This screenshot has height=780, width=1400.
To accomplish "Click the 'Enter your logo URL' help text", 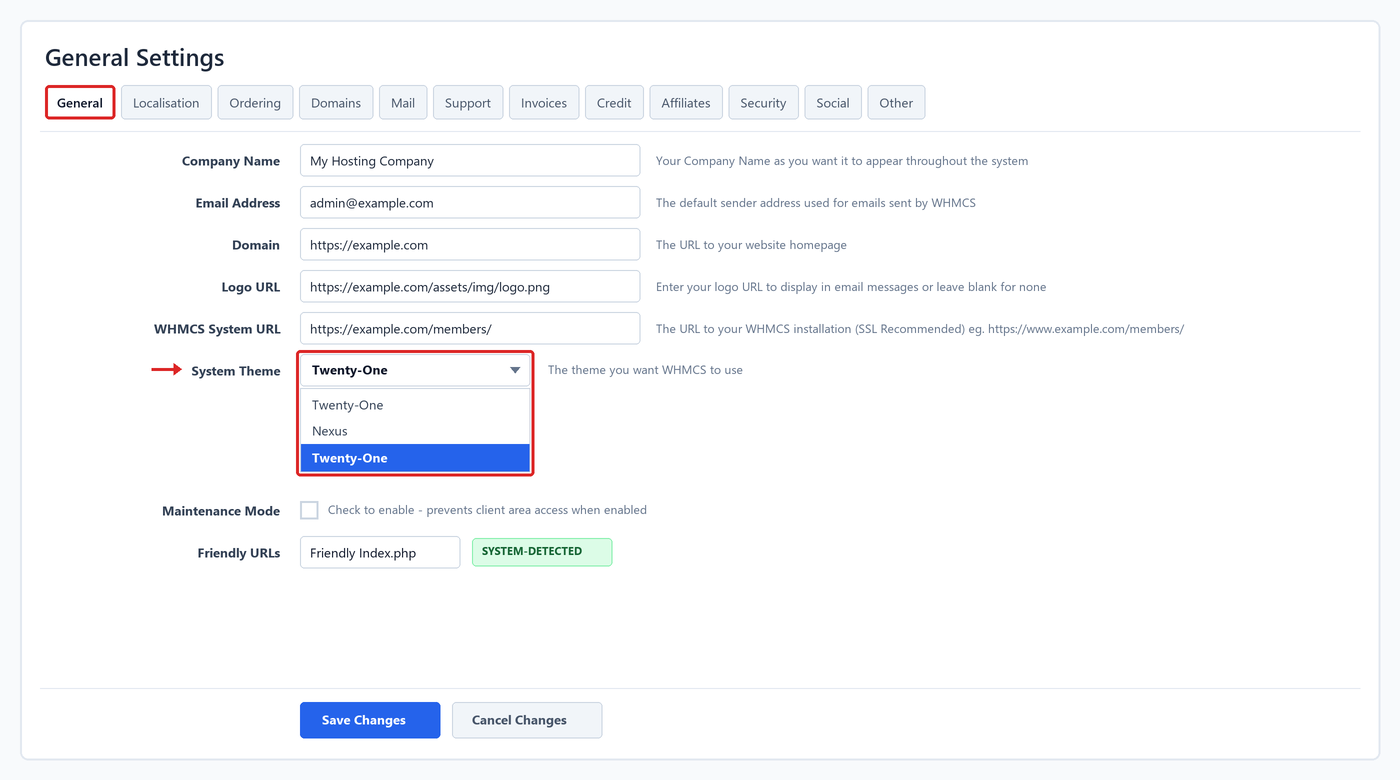I will (851, 287).
